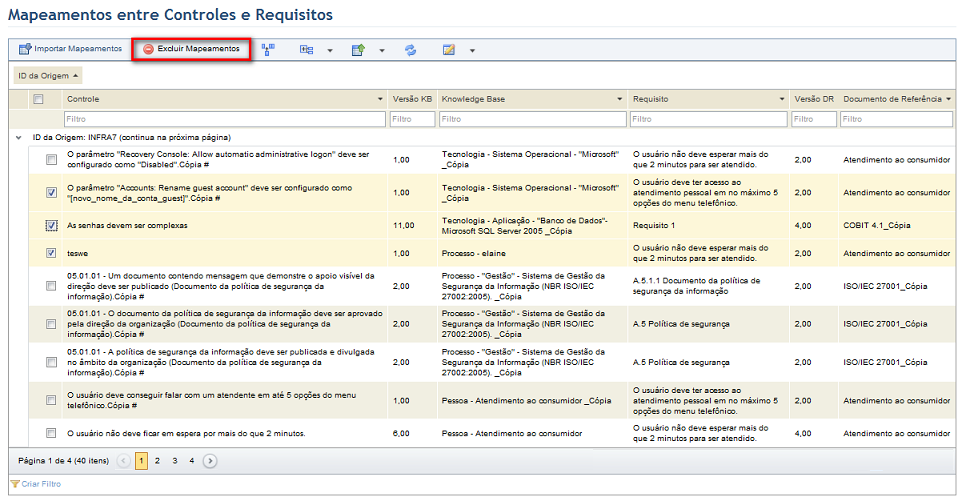
Task: Open dropdown arrow beside export icon
Action: pos(382,50)
